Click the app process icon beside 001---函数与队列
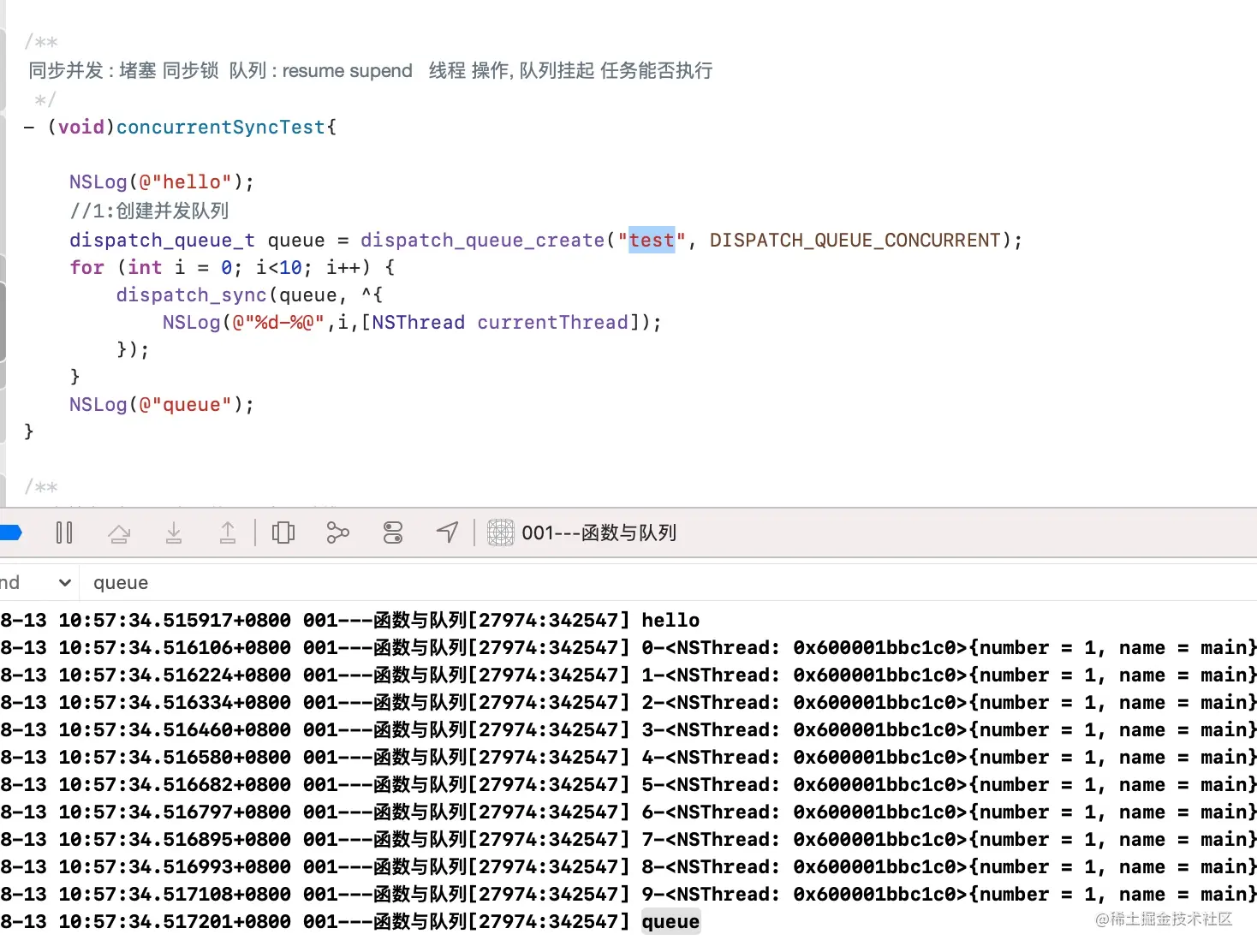1257x952 pixels. (x=500, y=533)
